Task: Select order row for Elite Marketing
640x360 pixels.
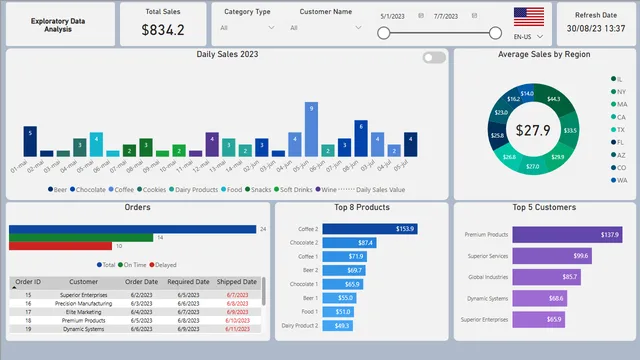Action: (135, 312)
